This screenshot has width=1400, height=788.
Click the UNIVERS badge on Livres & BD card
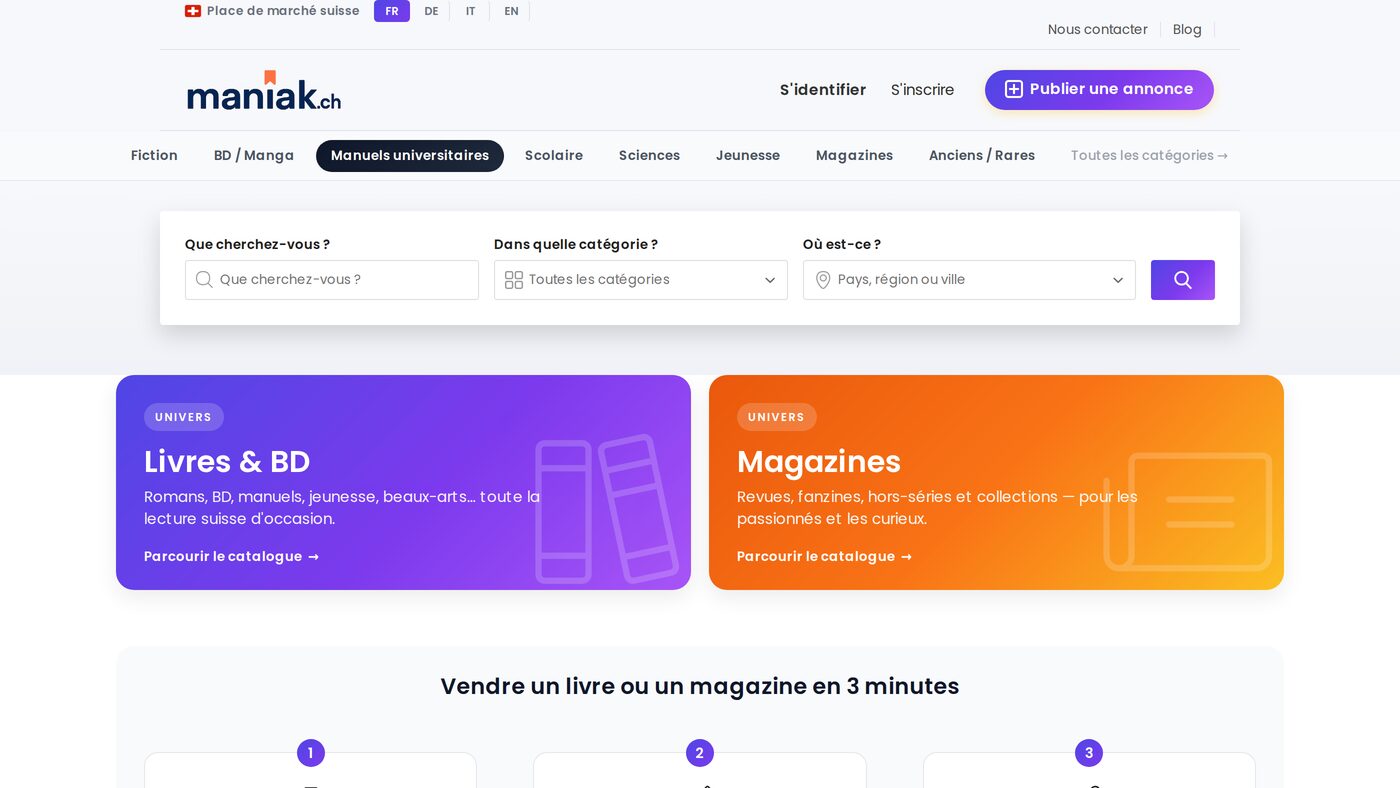tap(184, 417)
